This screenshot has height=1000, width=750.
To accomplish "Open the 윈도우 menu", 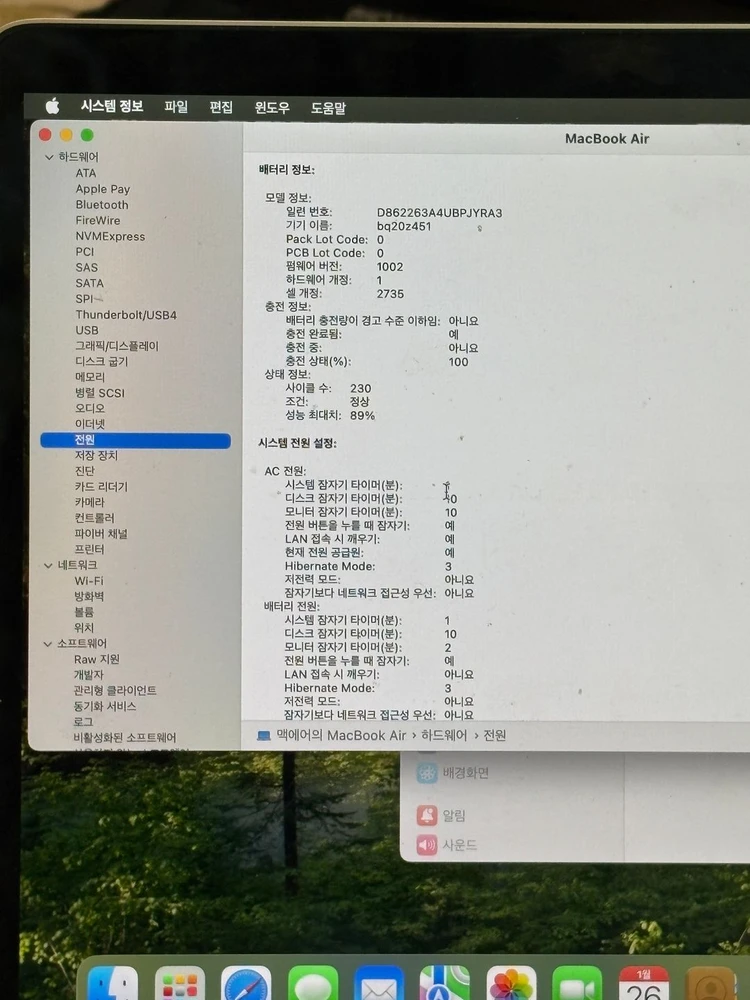I will coord(272,108).
